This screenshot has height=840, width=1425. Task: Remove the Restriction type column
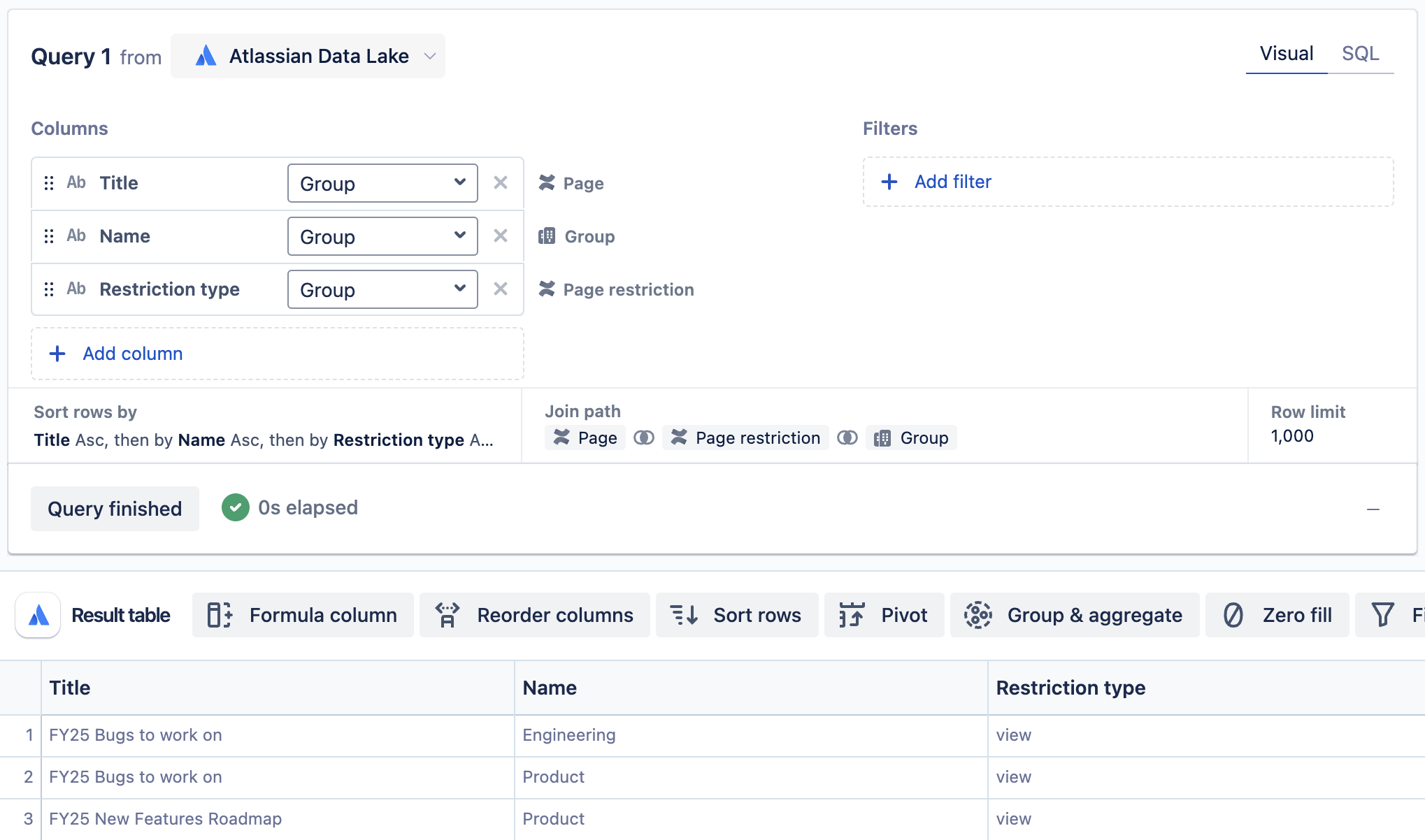click(500, 289)
